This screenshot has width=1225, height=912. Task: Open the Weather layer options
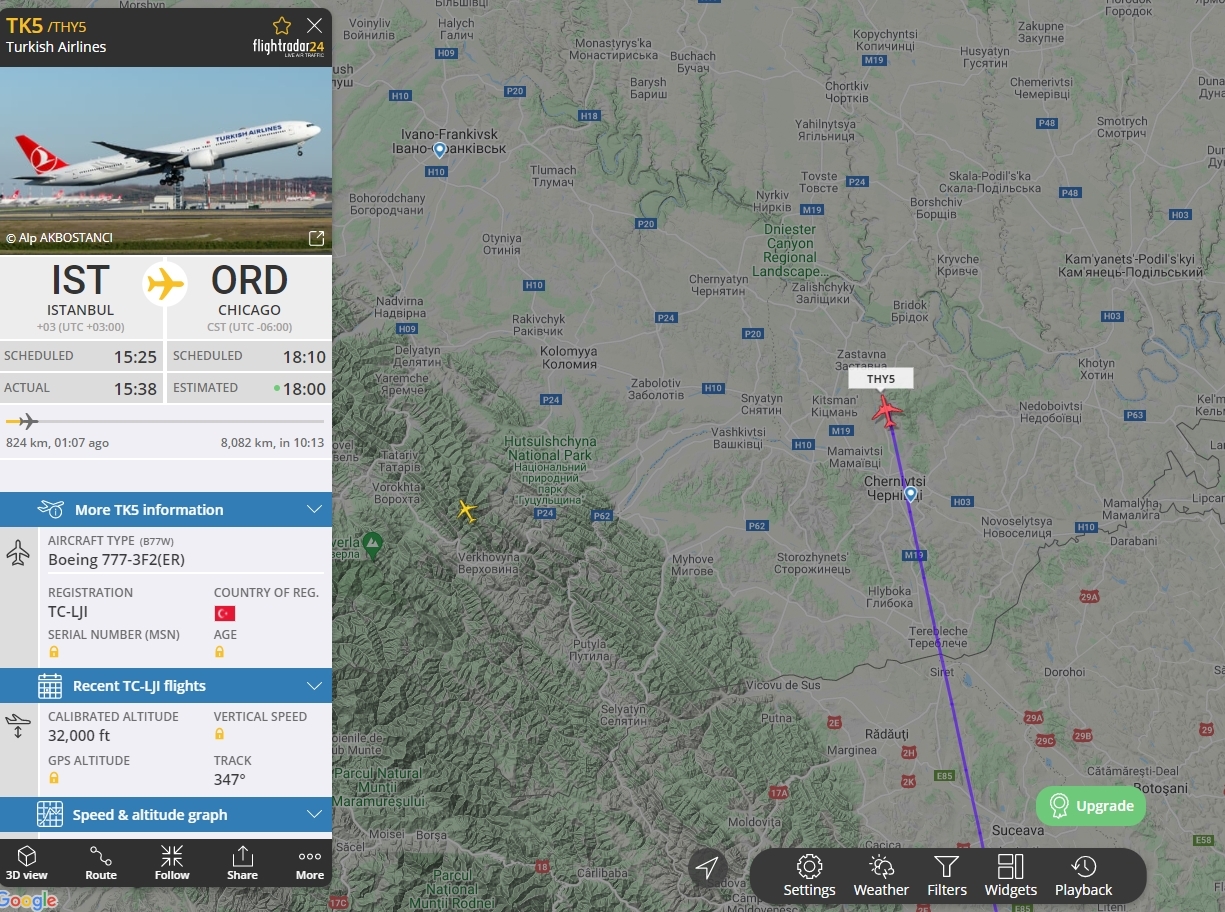coord(881,877)
